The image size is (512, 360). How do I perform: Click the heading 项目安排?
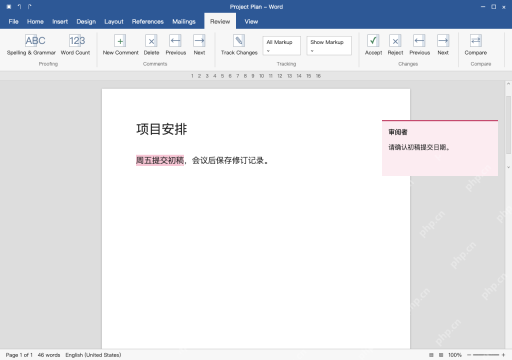pyautogui.click(x=162, y=129)
